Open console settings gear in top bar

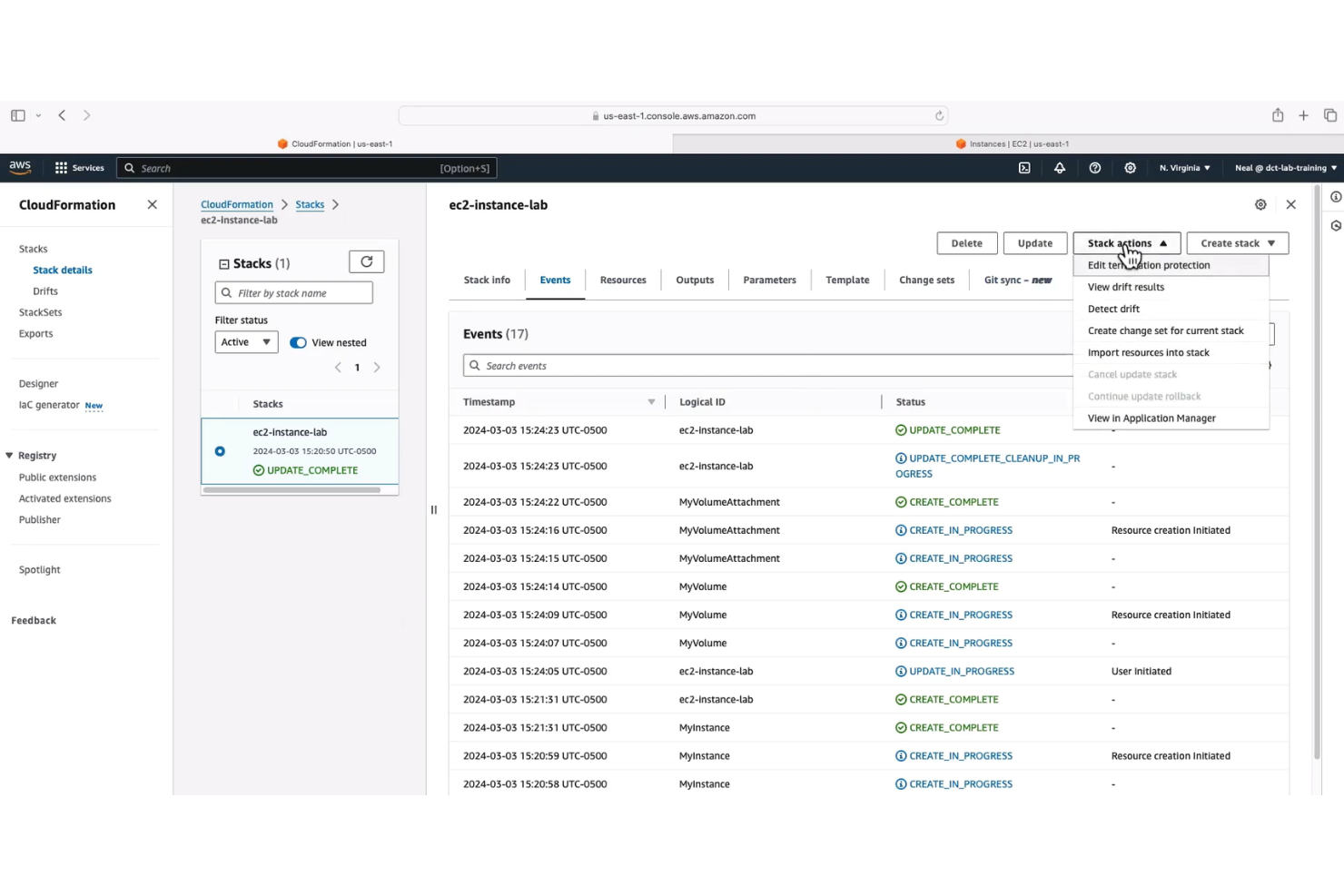pyautogui.click(x=1131, y=168)
